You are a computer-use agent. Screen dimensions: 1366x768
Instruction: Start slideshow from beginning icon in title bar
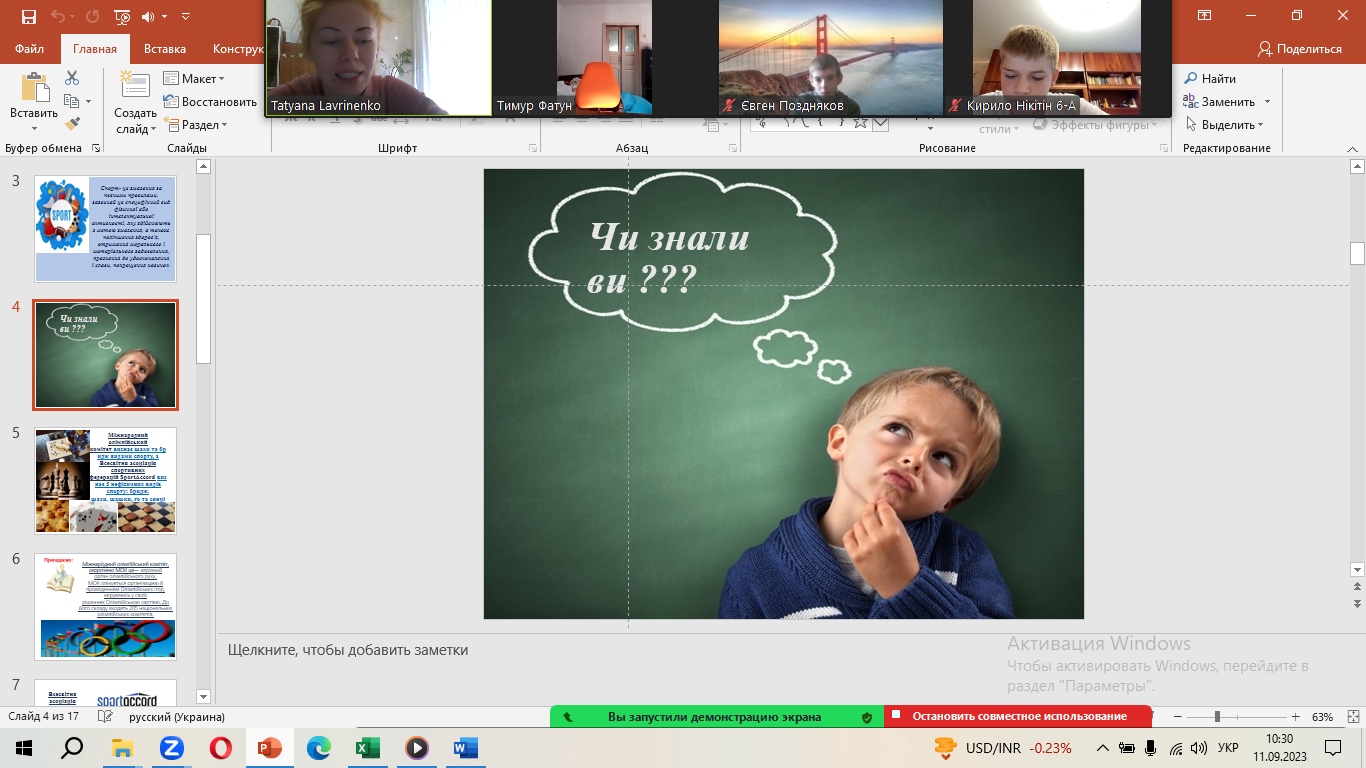click(x=122, y=16)
